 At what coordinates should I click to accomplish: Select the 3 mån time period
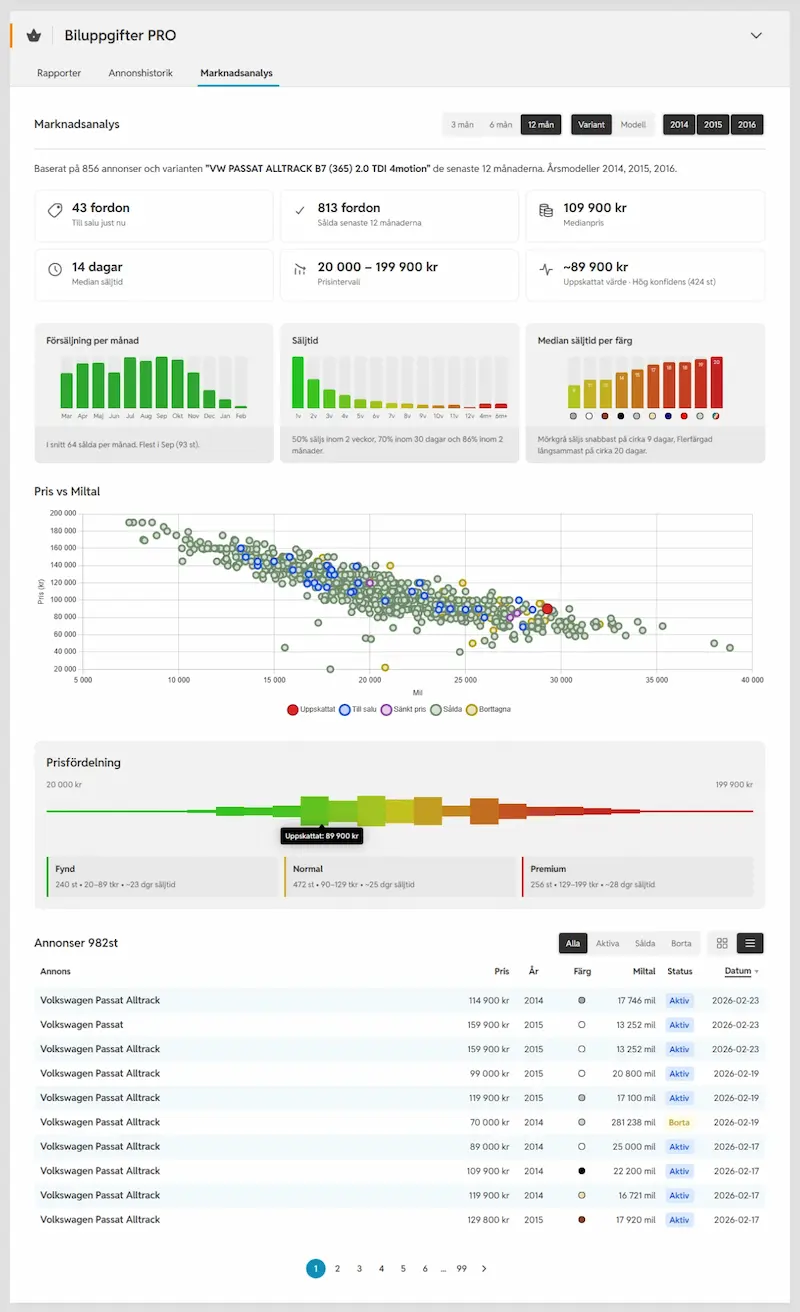tap(462, 125)
